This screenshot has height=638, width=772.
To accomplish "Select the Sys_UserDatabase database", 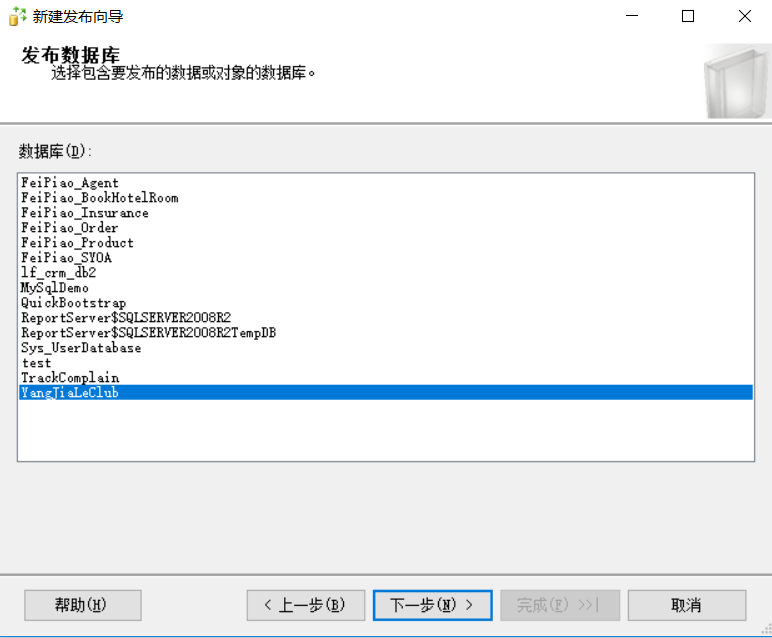I will tap(81, 348).
